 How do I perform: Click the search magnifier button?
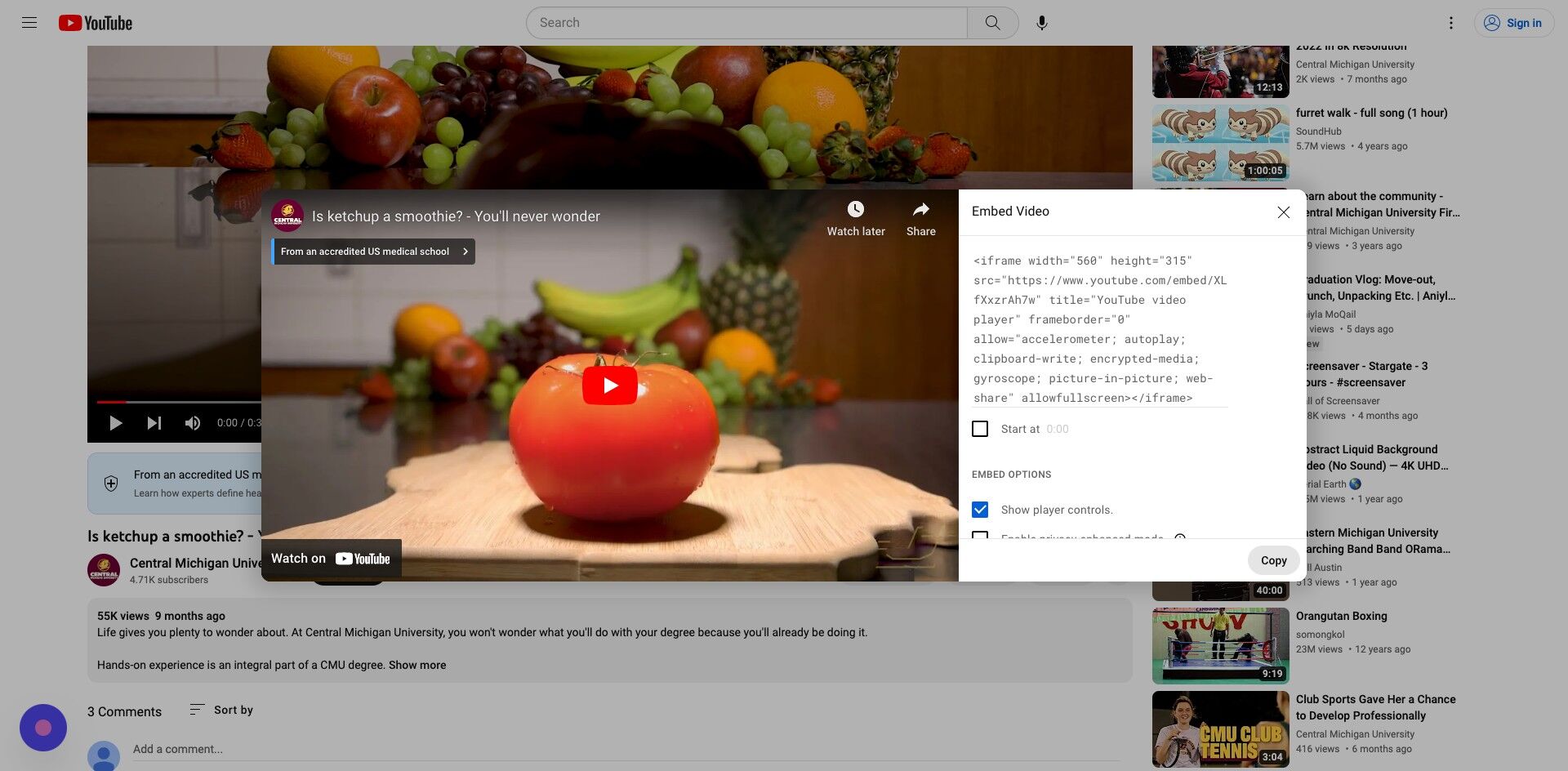[992, 23]
